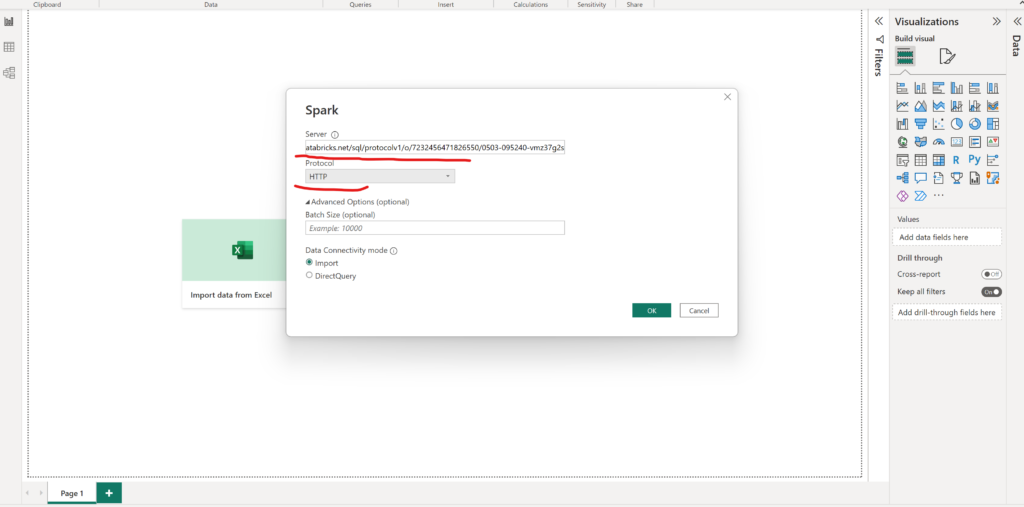
Task: Focus the Server address field
Action: point(435,148)
